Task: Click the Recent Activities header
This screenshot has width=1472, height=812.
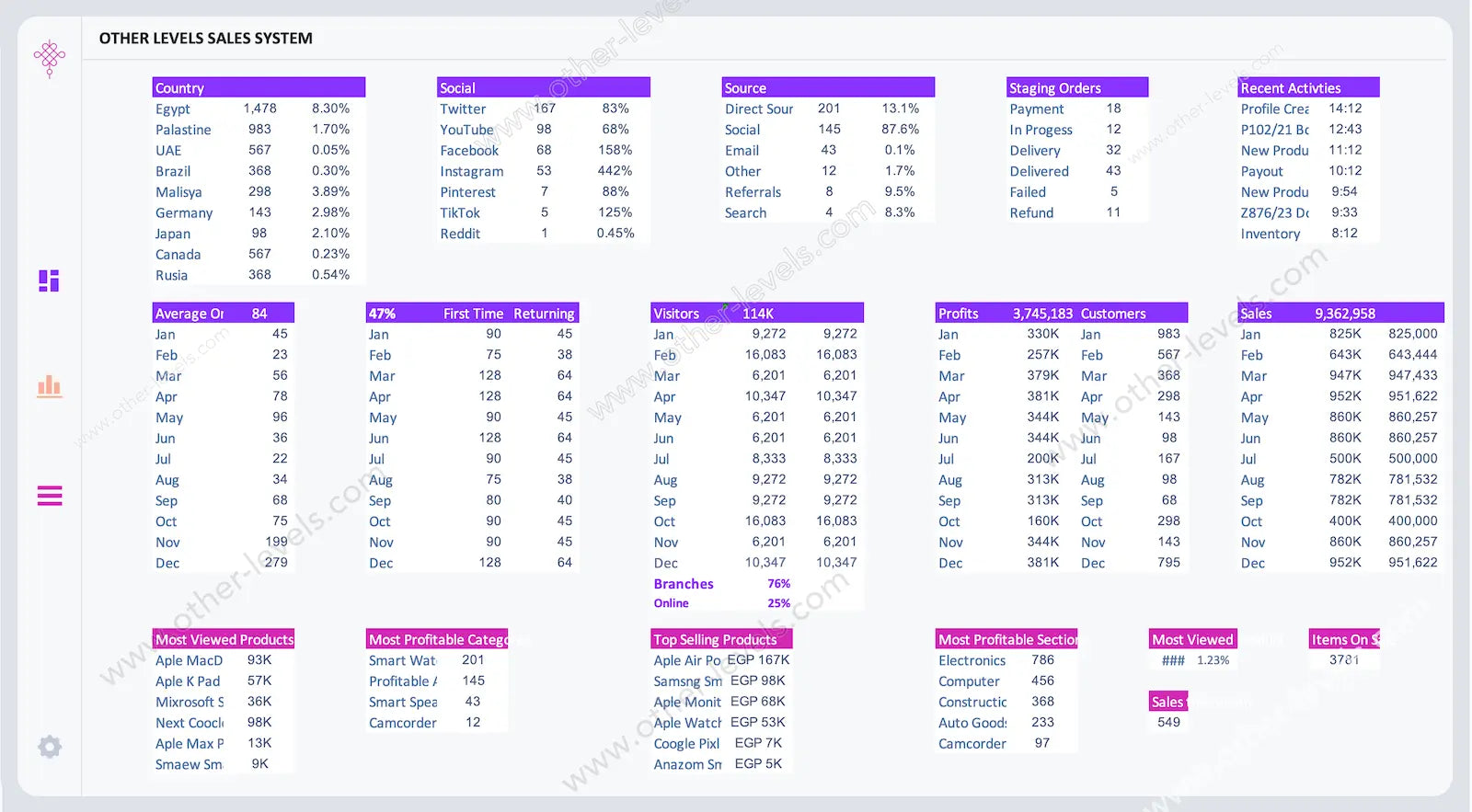Action: tap(1290, 88)
